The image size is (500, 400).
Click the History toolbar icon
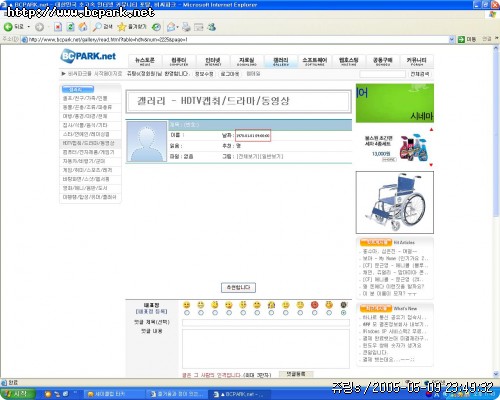click(x=156, y=27)
